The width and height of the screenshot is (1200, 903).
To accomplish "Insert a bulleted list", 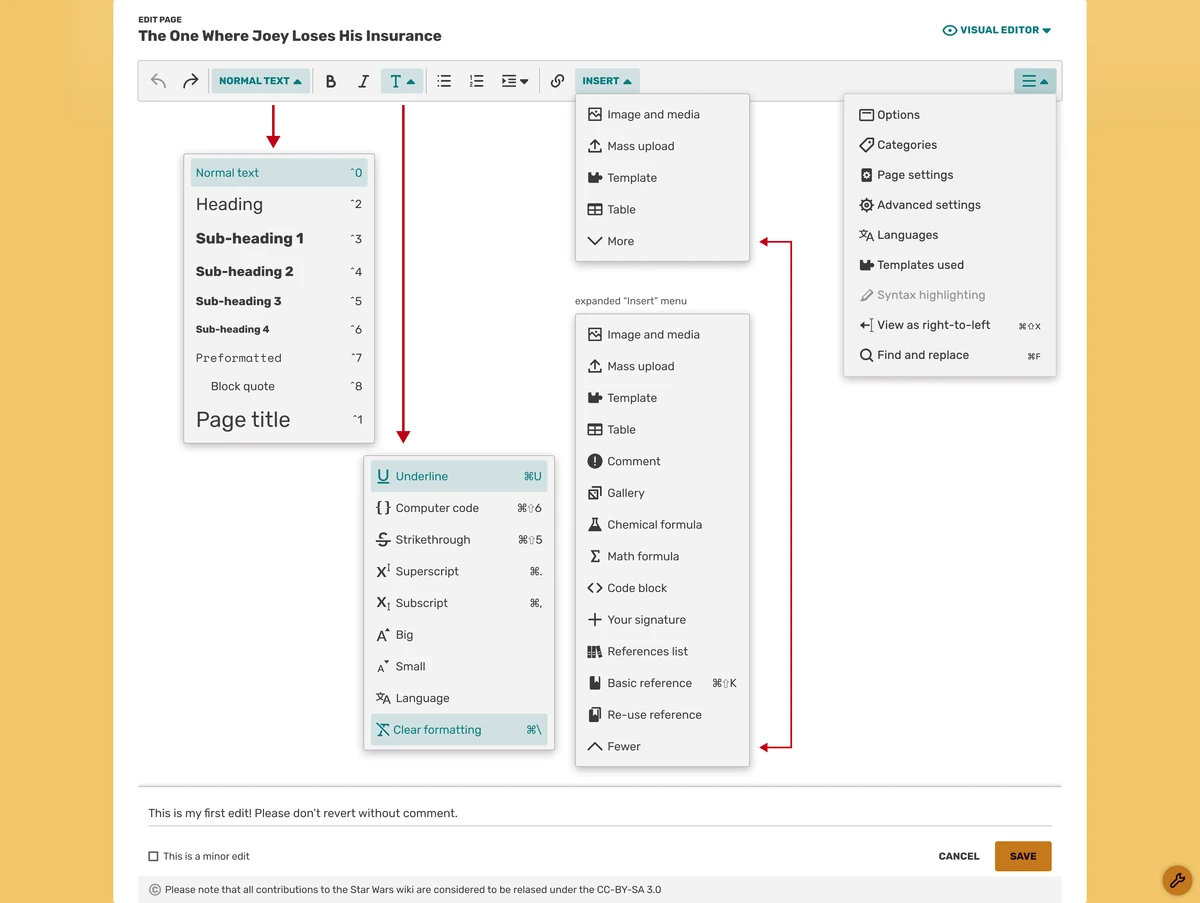I will click(444, 81).
